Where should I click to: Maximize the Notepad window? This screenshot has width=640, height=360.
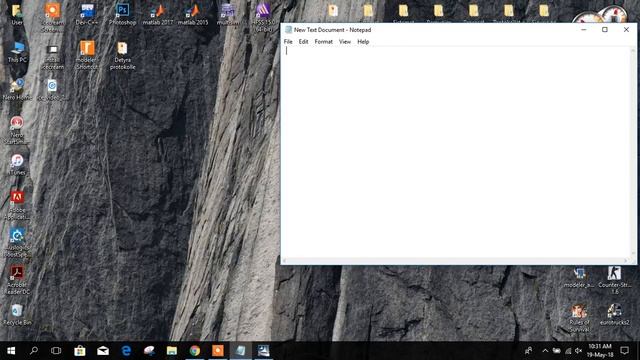coord(604,30)
